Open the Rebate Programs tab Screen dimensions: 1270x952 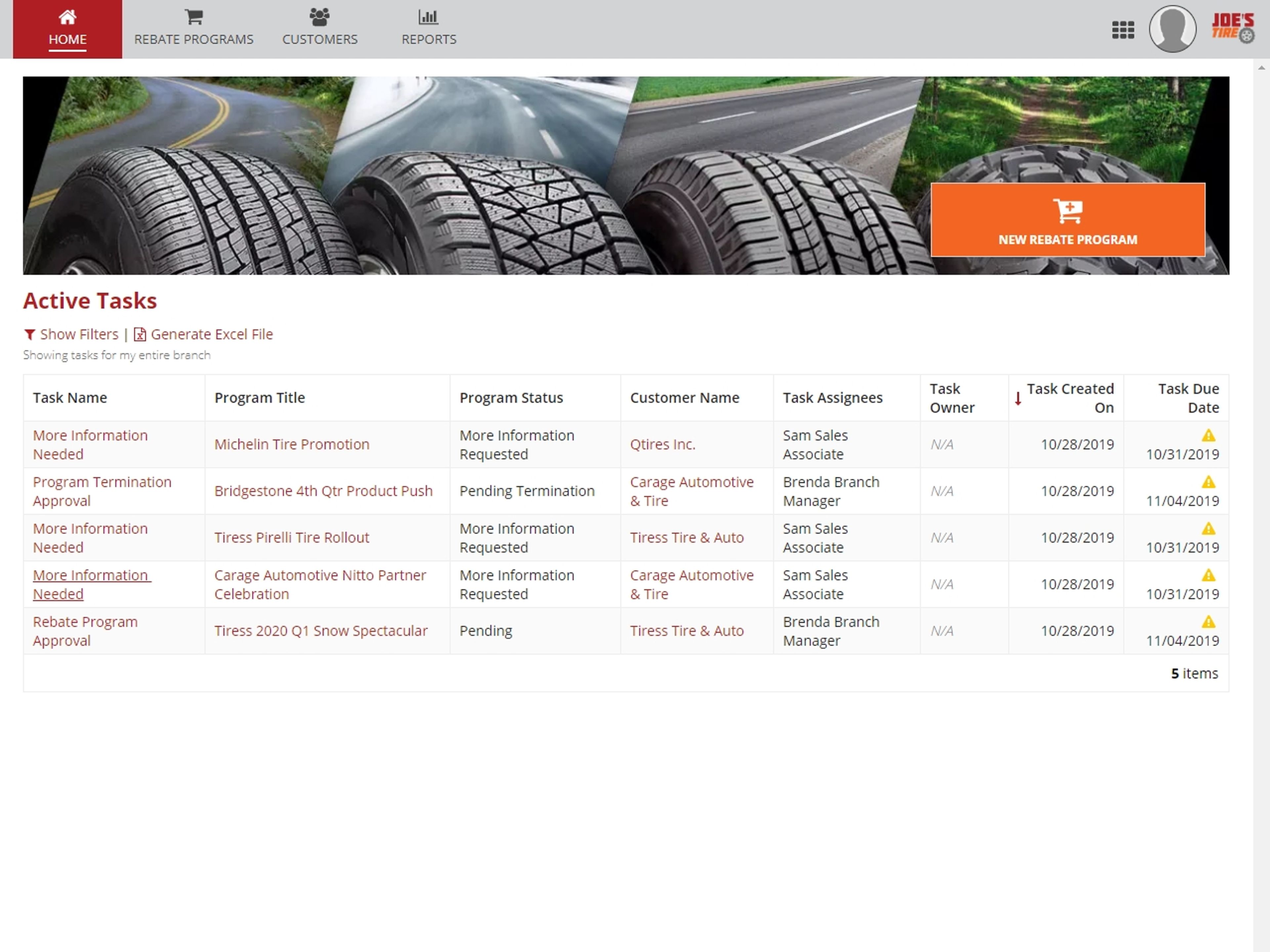click(x=193, y=29)
